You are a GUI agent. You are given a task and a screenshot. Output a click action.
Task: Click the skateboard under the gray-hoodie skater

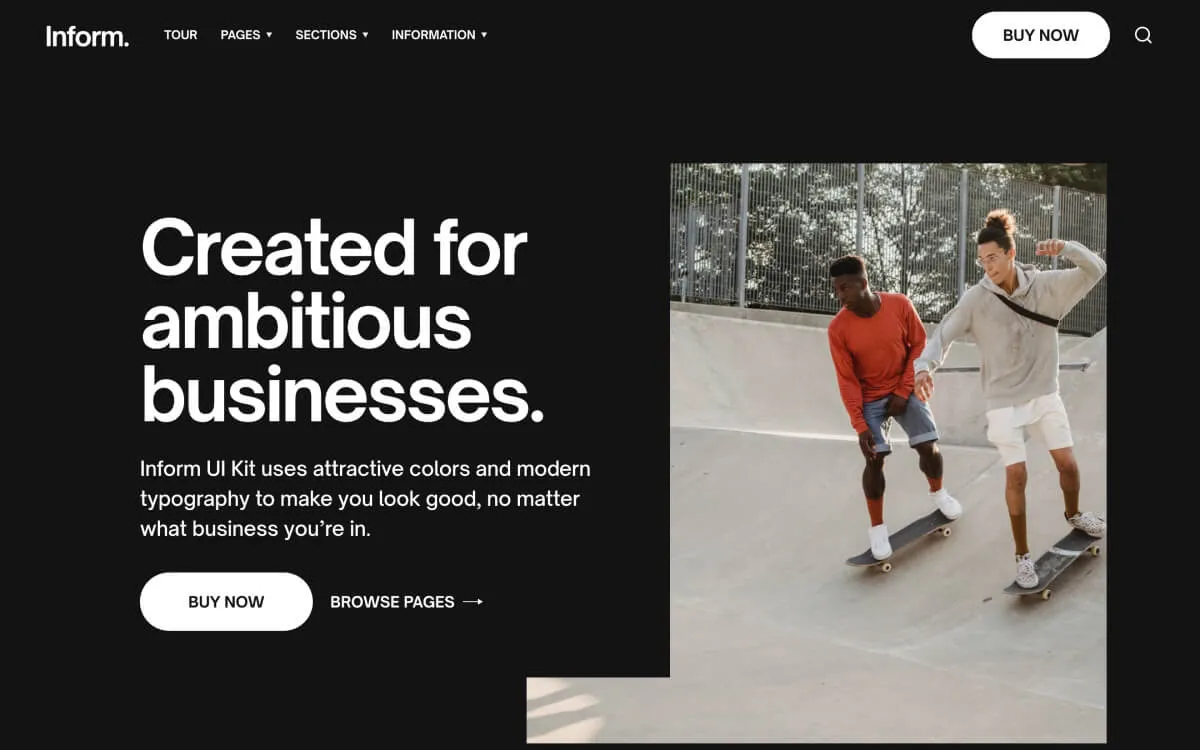pyautogui.click(x=1052, y=565)
